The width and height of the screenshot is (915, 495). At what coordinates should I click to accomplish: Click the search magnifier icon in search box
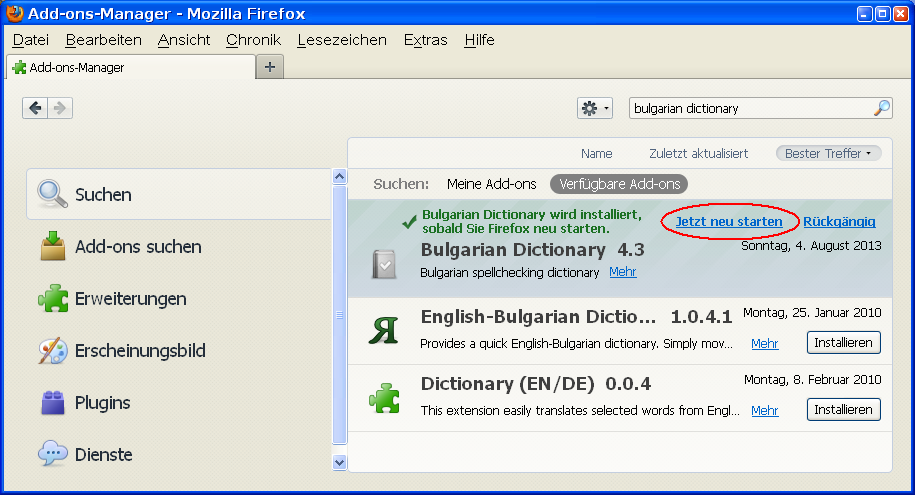point(882,108)
